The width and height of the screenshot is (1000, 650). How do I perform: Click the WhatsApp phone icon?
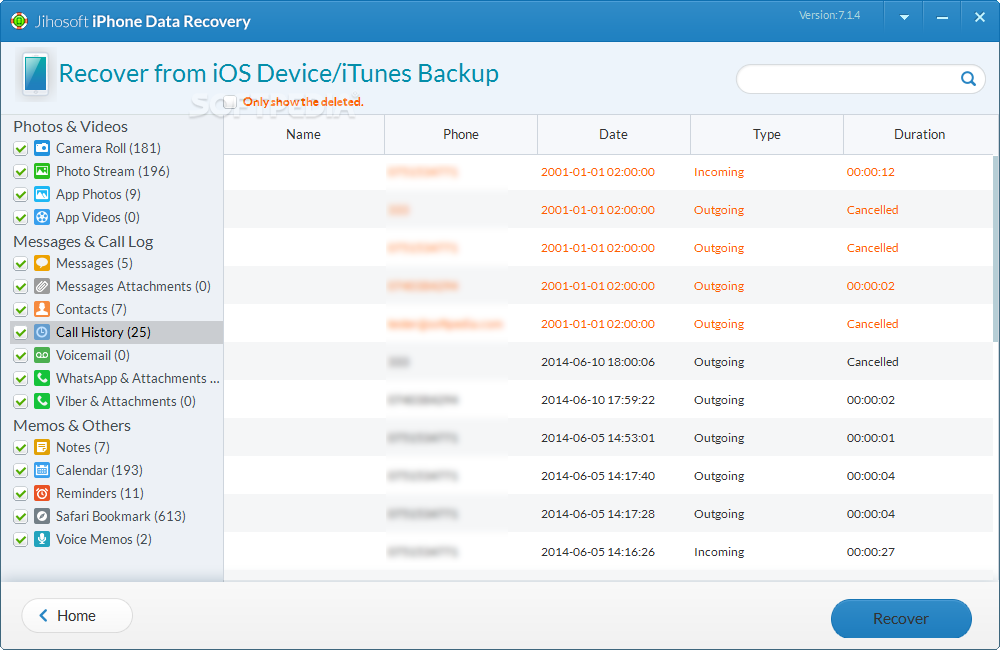tap(42, 378)
